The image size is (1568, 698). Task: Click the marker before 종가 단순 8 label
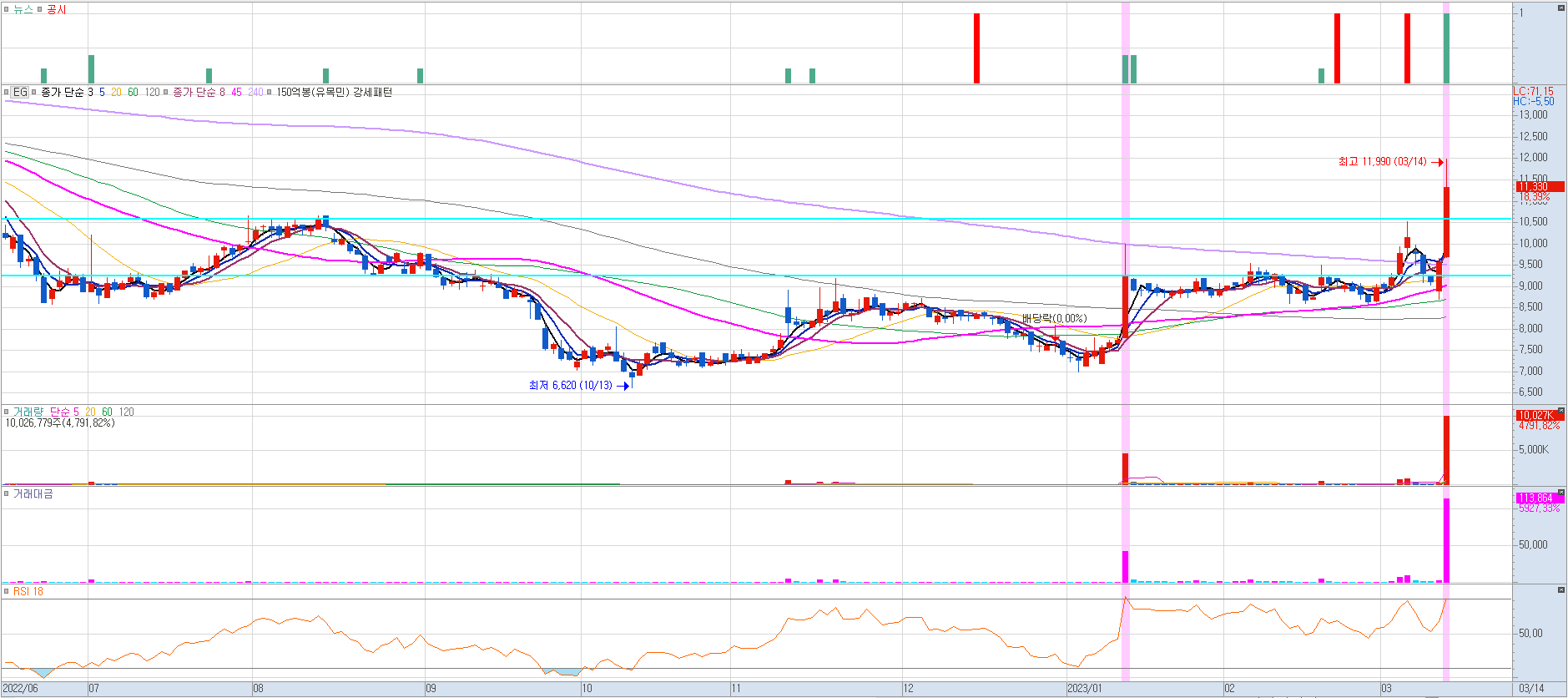(166, 93)
